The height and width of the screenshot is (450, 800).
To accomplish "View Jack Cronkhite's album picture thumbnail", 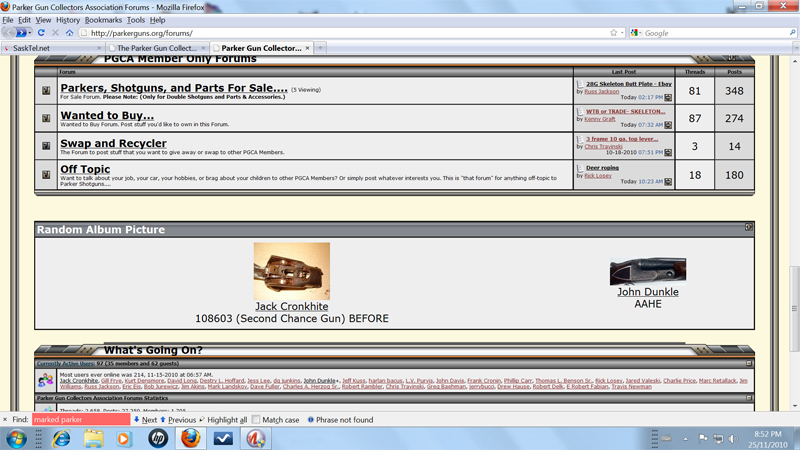I will tap(291, 270).
